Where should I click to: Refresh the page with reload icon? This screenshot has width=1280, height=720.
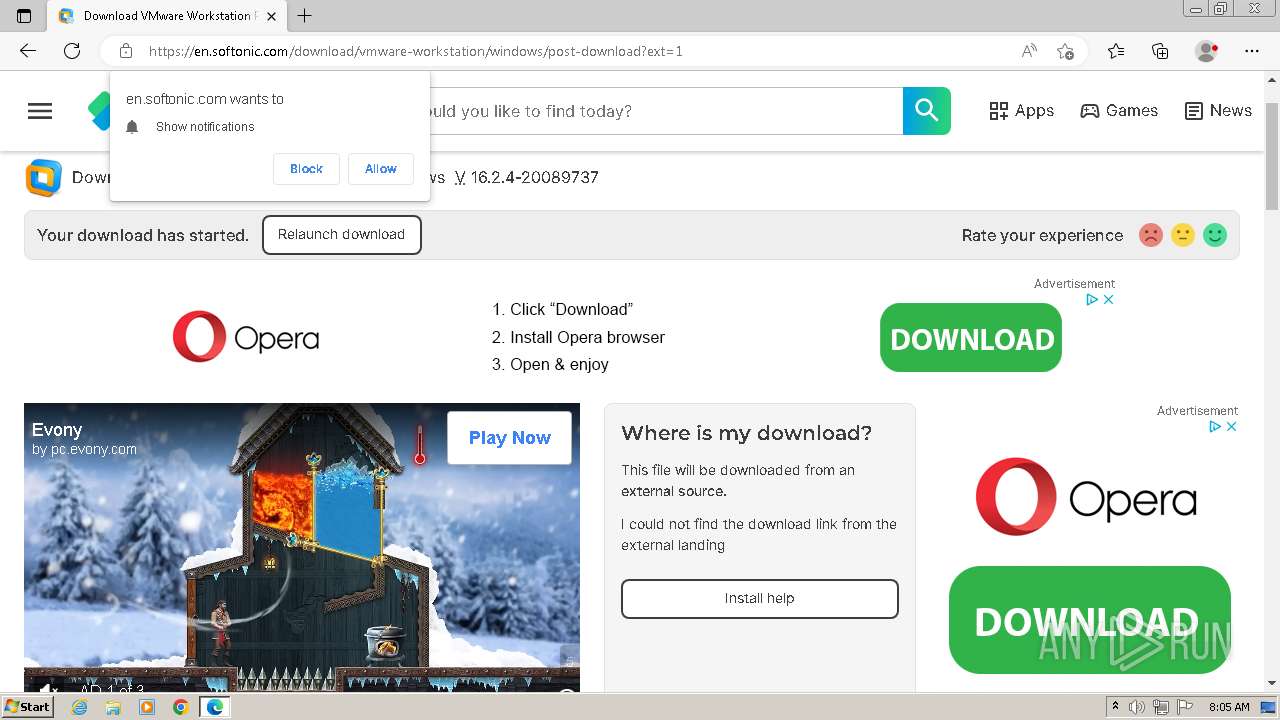72,51
